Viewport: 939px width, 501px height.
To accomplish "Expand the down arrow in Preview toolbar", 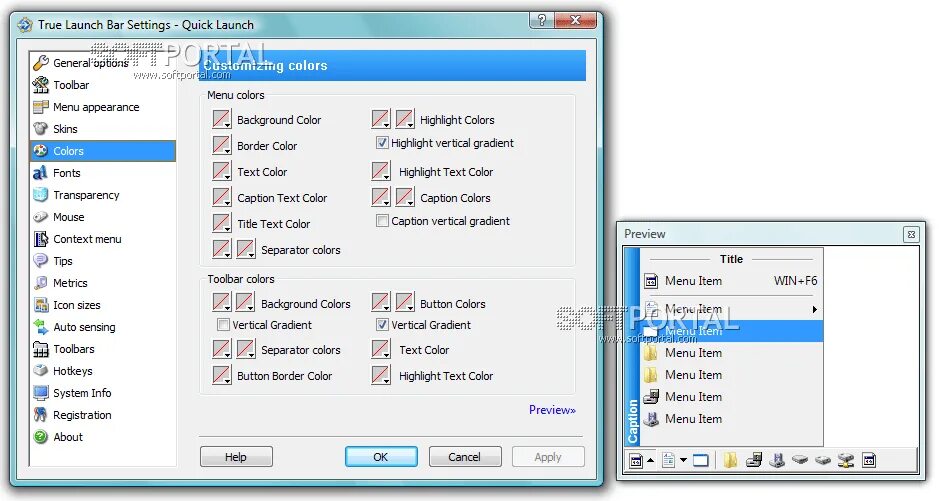I will [x=683, y=460].
